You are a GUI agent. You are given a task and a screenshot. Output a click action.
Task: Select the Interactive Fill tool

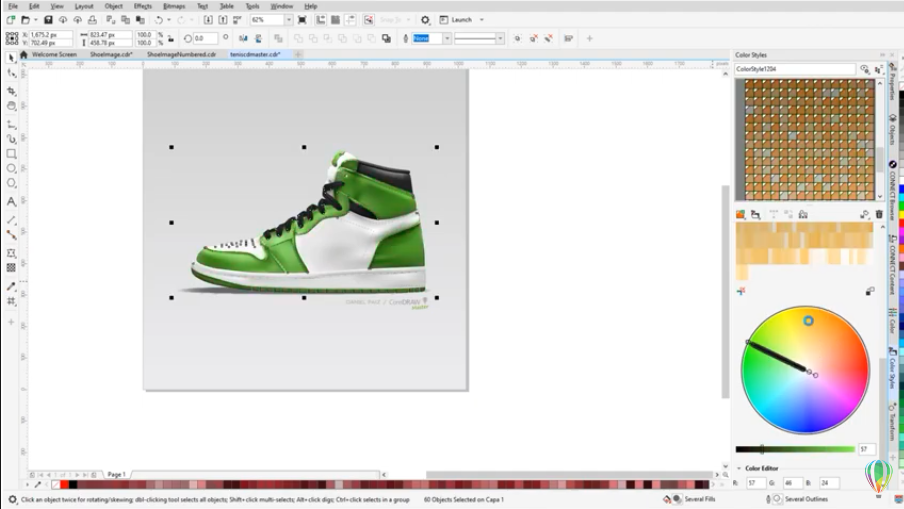(x=11, y=301)
